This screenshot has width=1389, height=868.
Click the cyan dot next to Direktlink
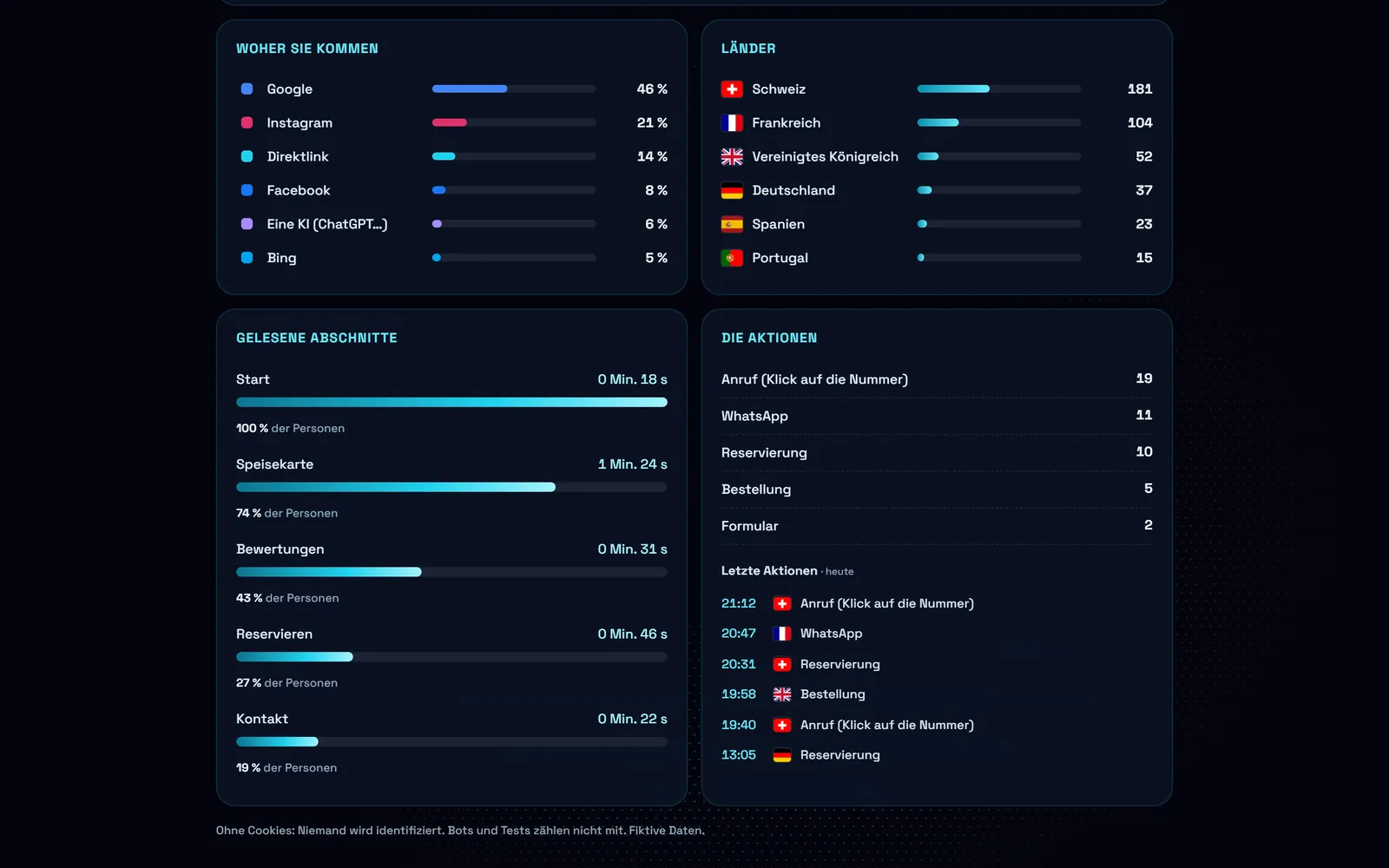tap(247, 157)
